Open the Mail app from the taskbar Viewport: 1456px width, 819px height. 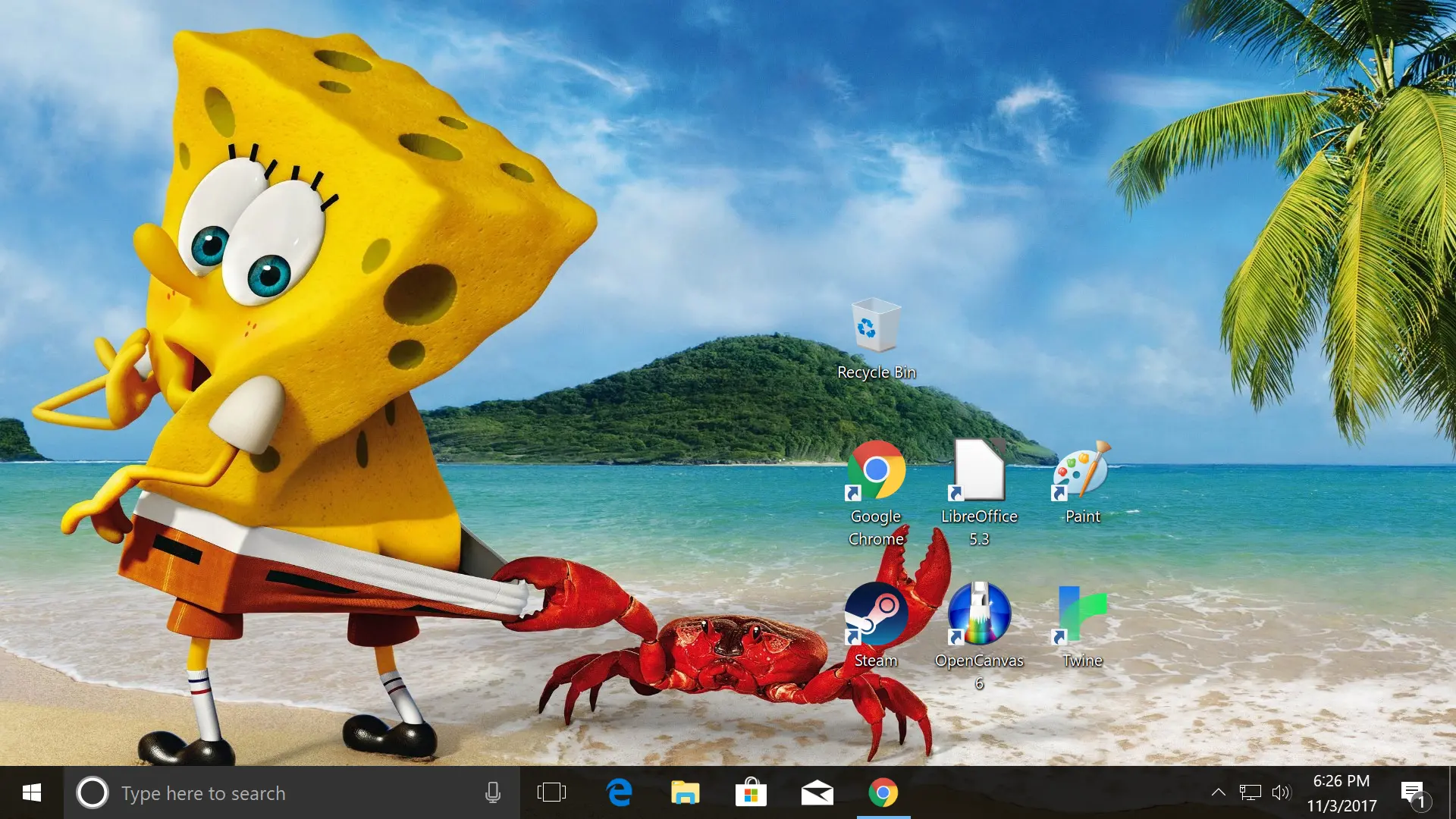[x=817, y=793]
